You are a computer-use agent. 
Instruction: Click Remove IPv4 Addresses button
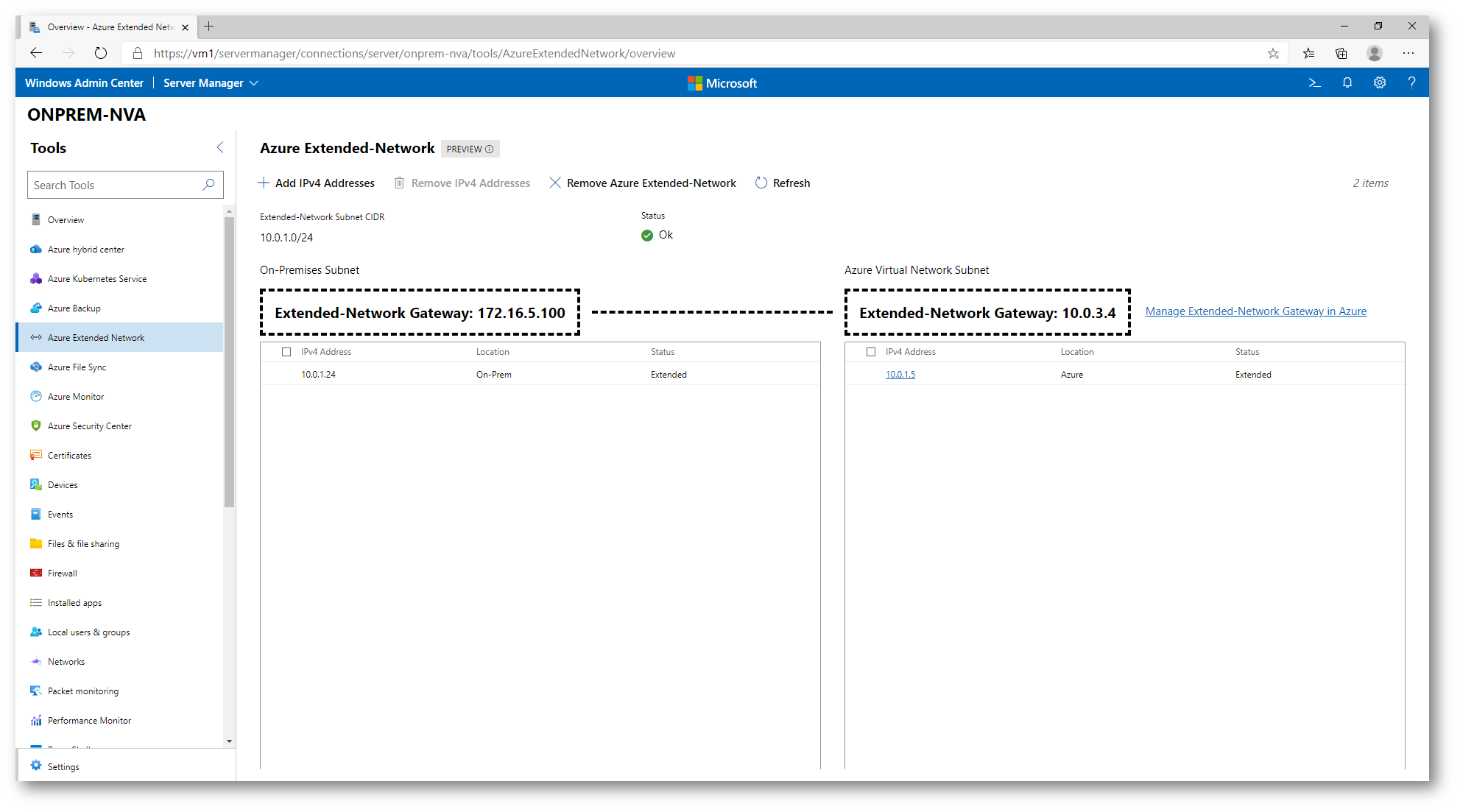pyautogui.click(x=462, y=183)
